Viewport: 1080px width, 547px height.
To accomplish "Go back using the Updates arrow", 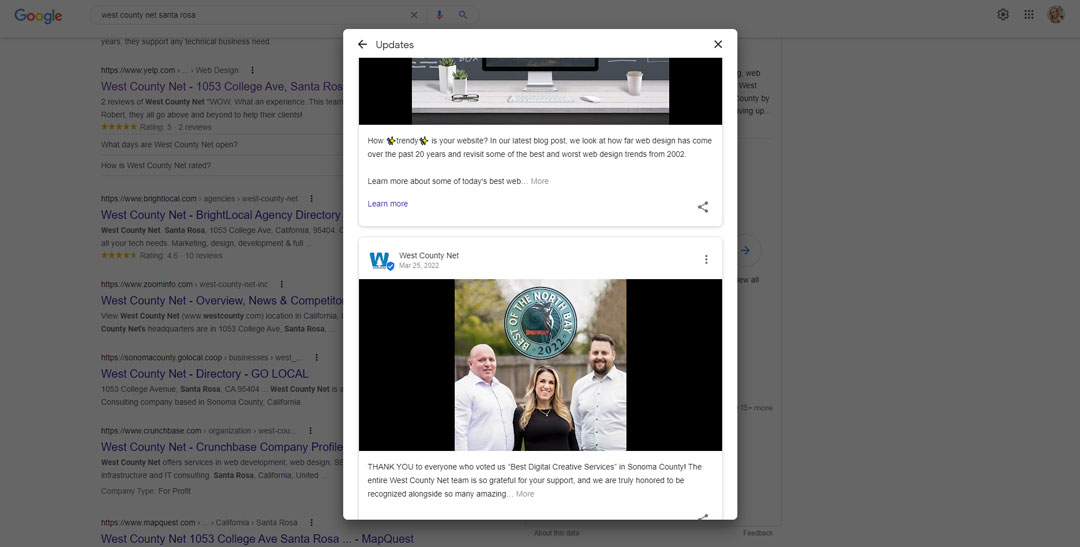I will 362,44.
